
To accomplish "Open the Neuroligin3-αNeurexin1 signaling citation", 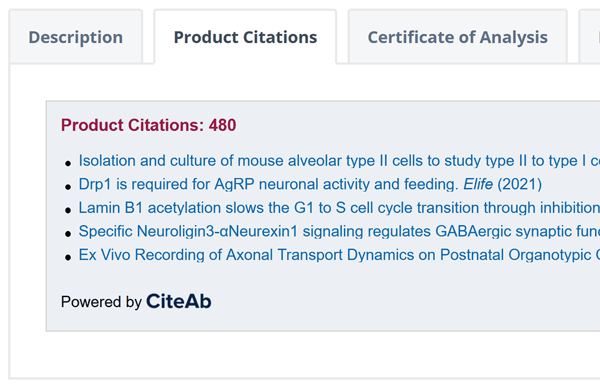I will [x=339, y=231].
